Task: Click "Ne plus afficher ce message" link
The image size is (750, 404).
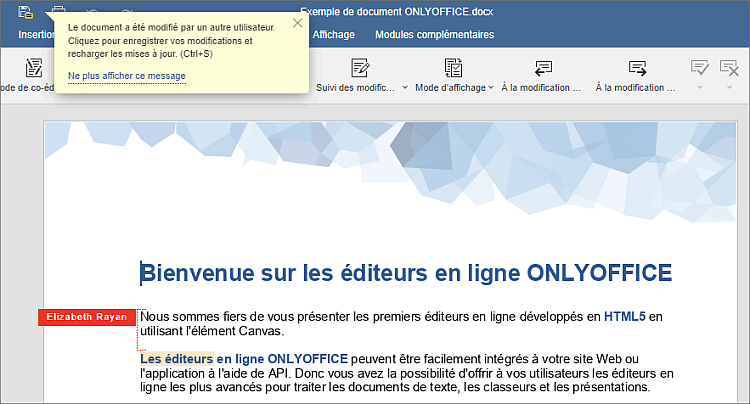Action: 126,76
